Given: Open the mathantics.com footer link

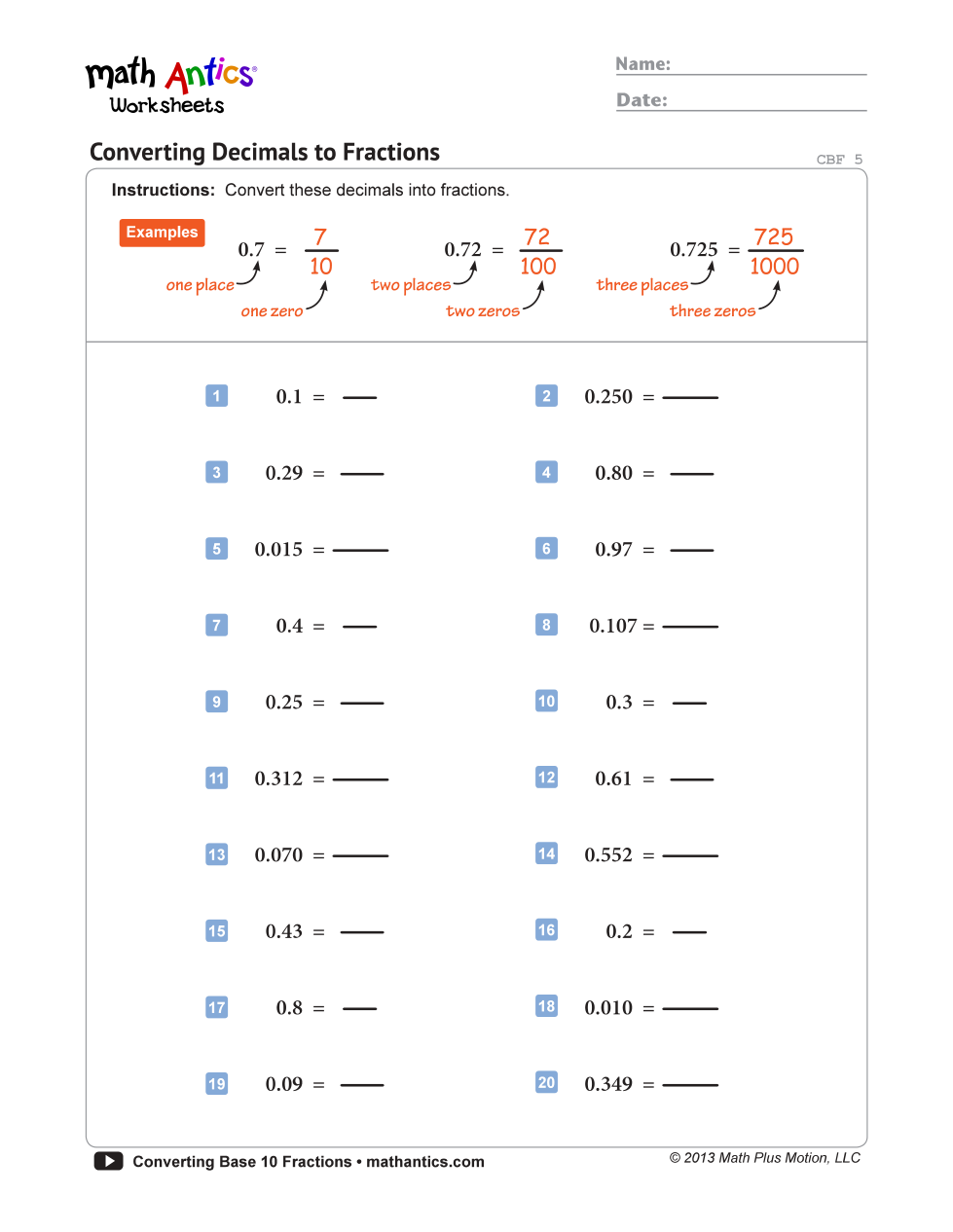Looking at the screenshot, I should pos(425,1162).
